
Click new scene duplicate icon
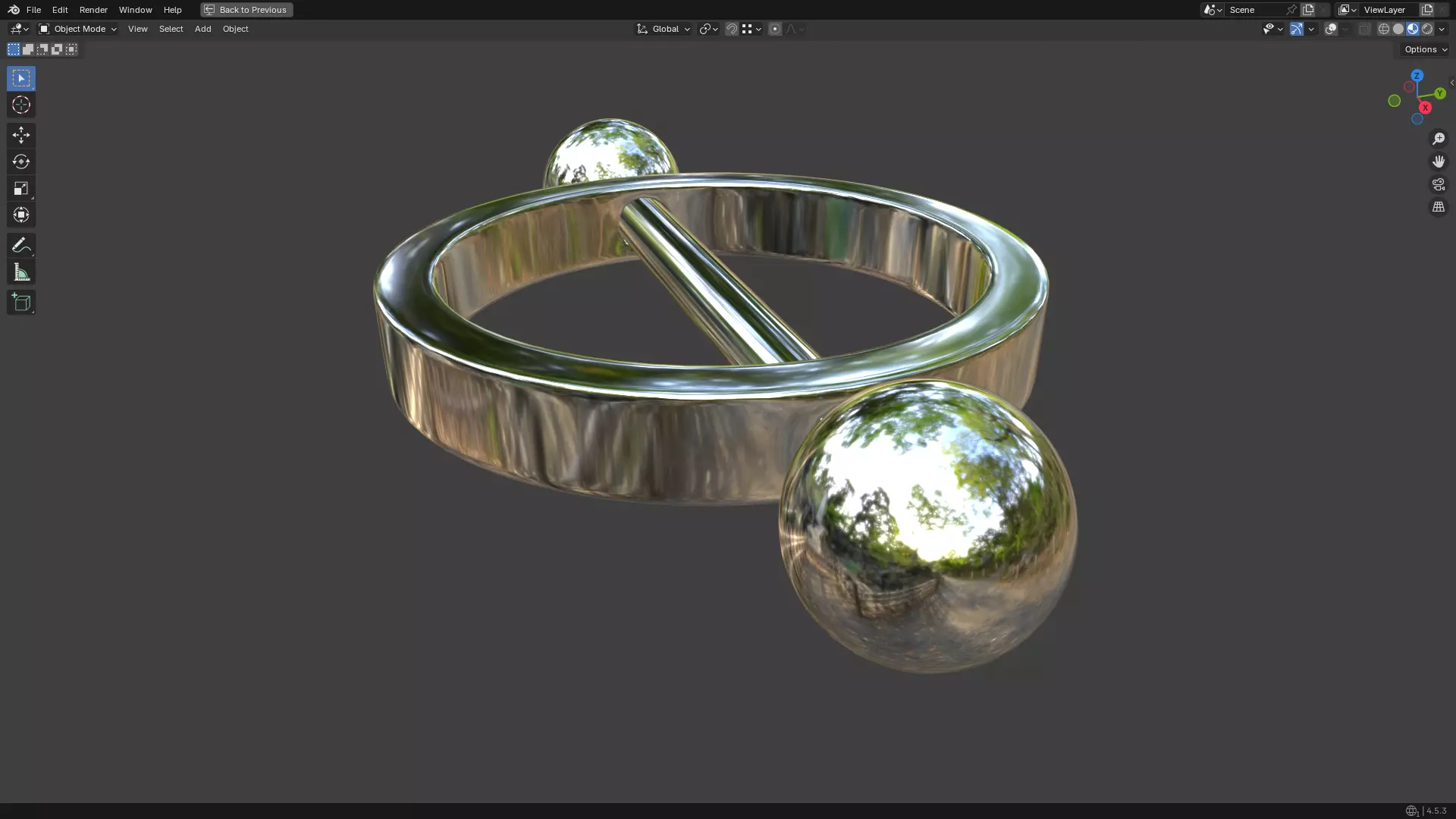point(1308,10)
